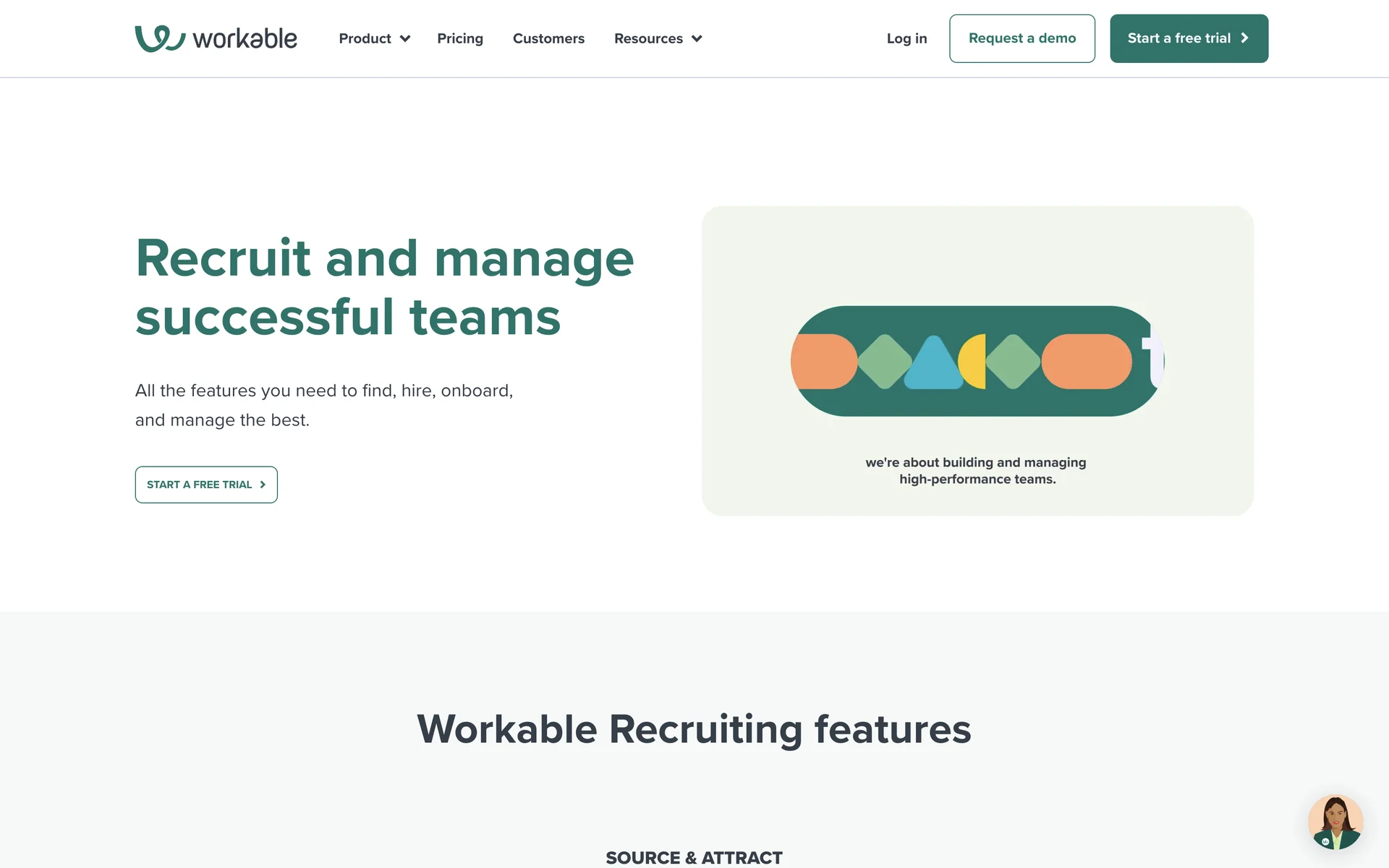
Task: Open the Pricing page
Action: click(460, 38)
